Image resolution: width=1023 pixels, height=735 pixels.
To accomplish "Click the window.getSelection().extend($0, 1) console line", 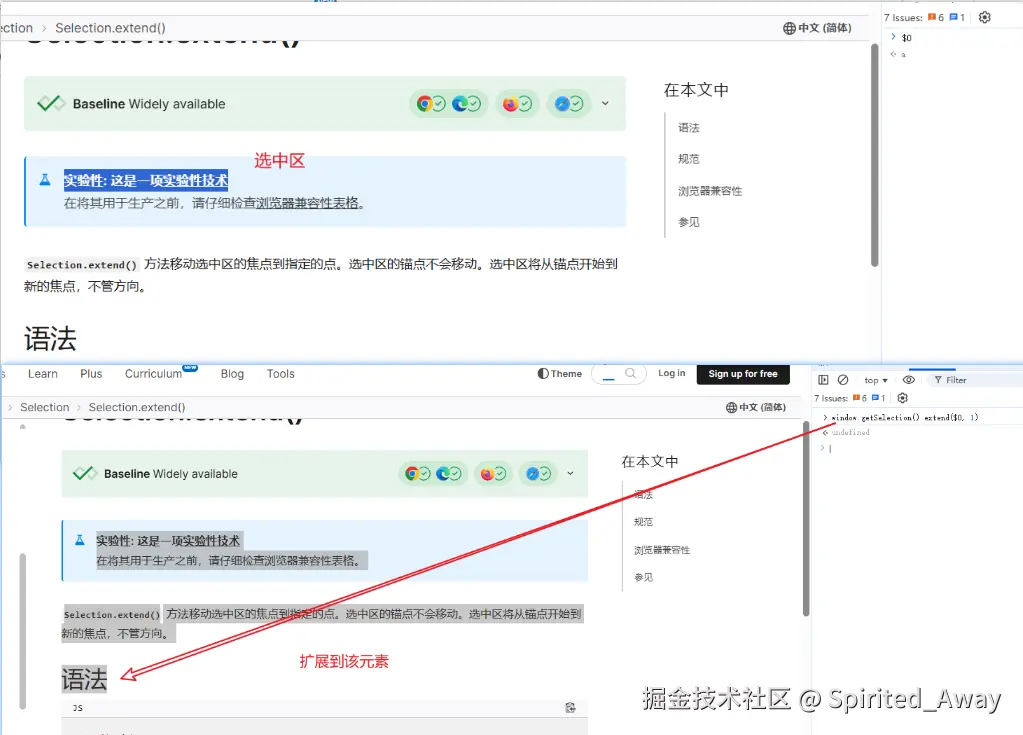I will point(904,417).
